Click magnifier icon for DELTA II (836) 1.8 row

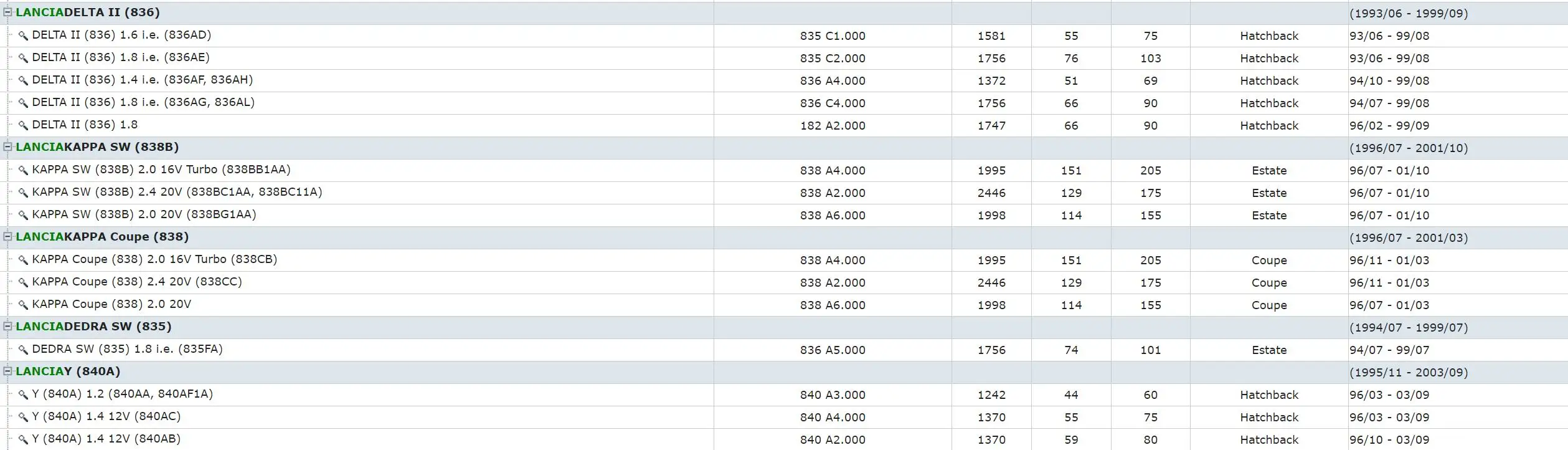(x=23, y=125)
